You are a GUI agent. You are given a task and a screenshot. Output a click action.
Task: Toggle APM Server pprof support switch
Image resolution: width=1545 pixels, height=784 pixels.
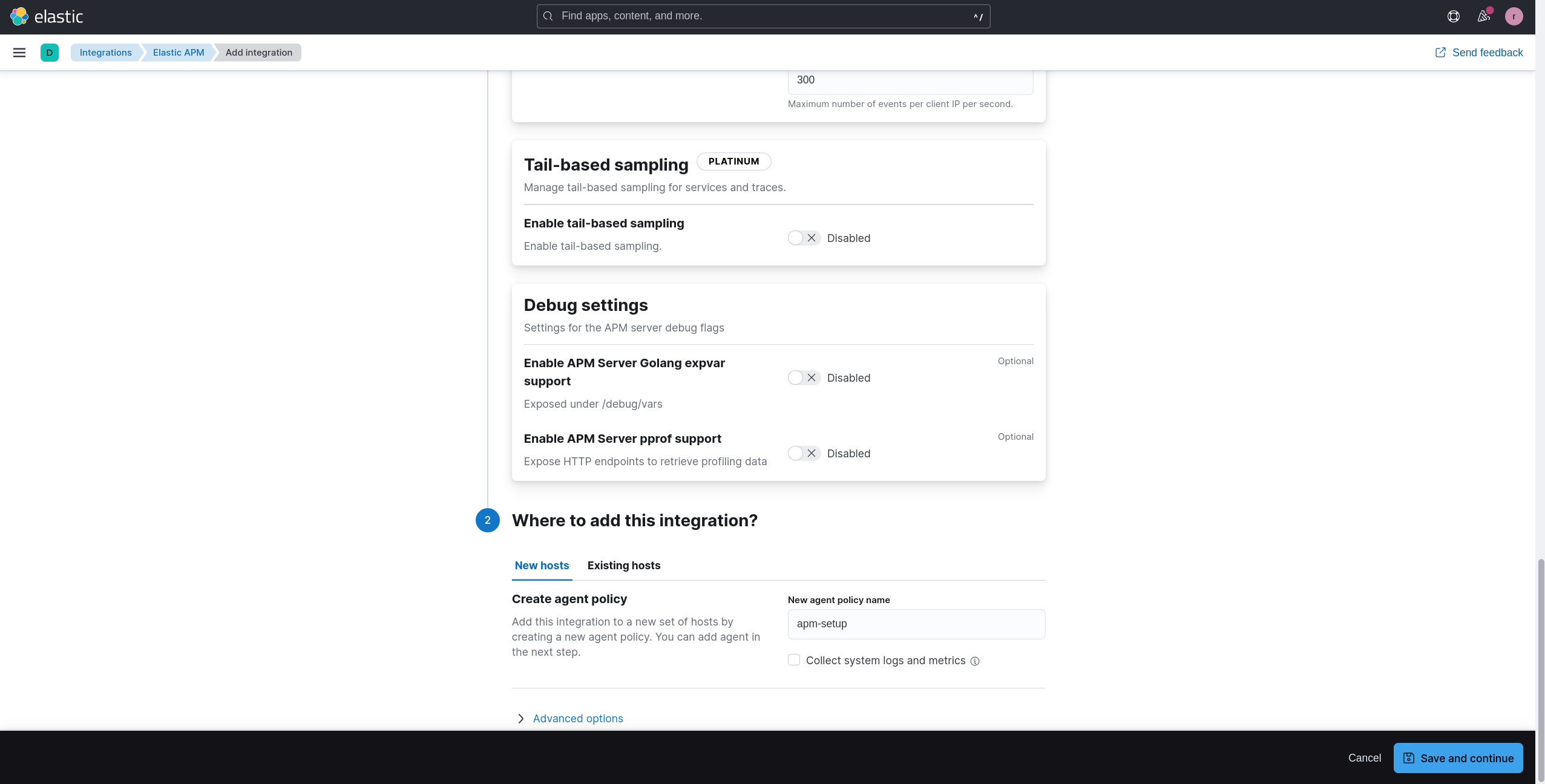tap(804, 453)
